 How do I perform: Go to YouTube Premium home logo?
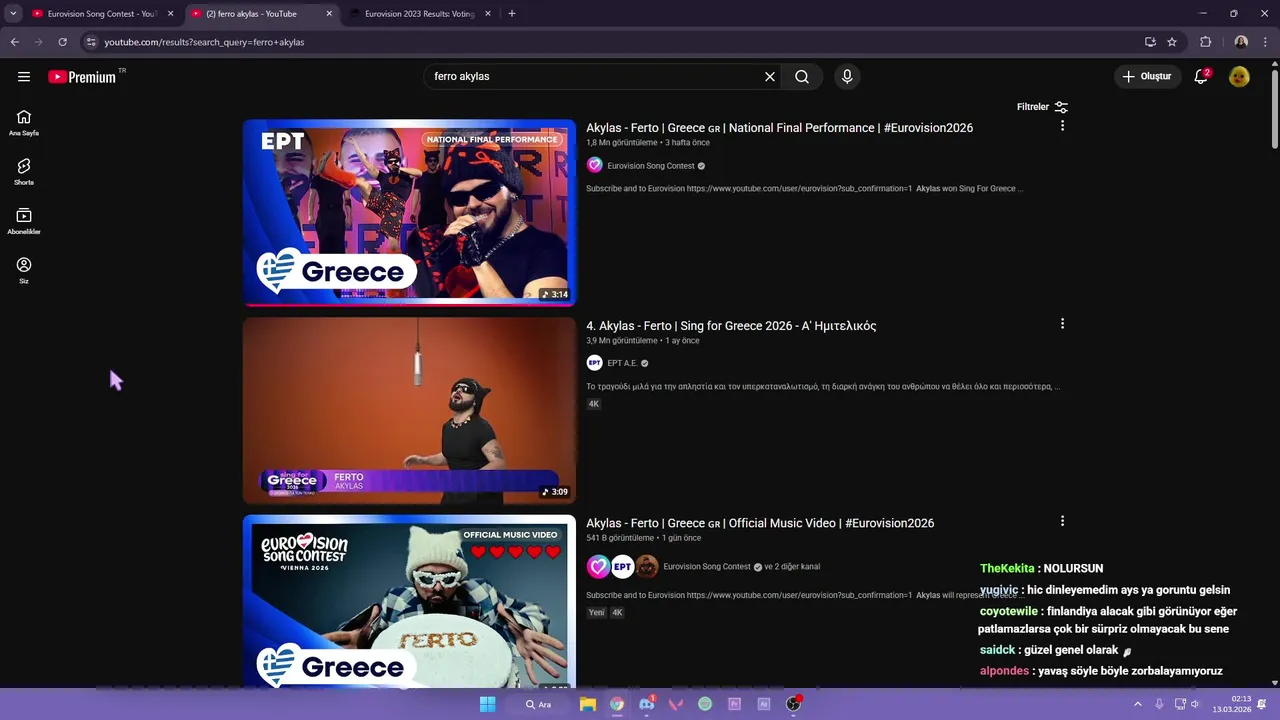pos(82,77)
